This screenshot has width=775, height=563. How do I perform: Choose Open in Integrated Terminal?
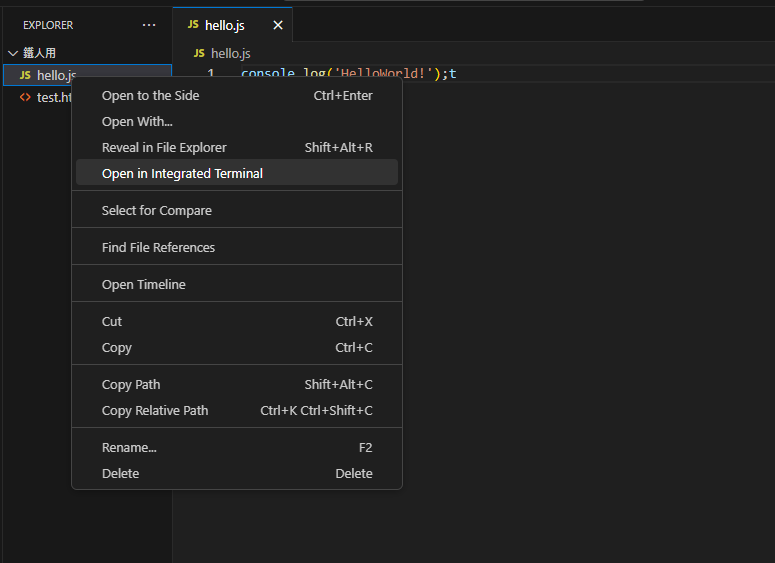pos(237,173)
